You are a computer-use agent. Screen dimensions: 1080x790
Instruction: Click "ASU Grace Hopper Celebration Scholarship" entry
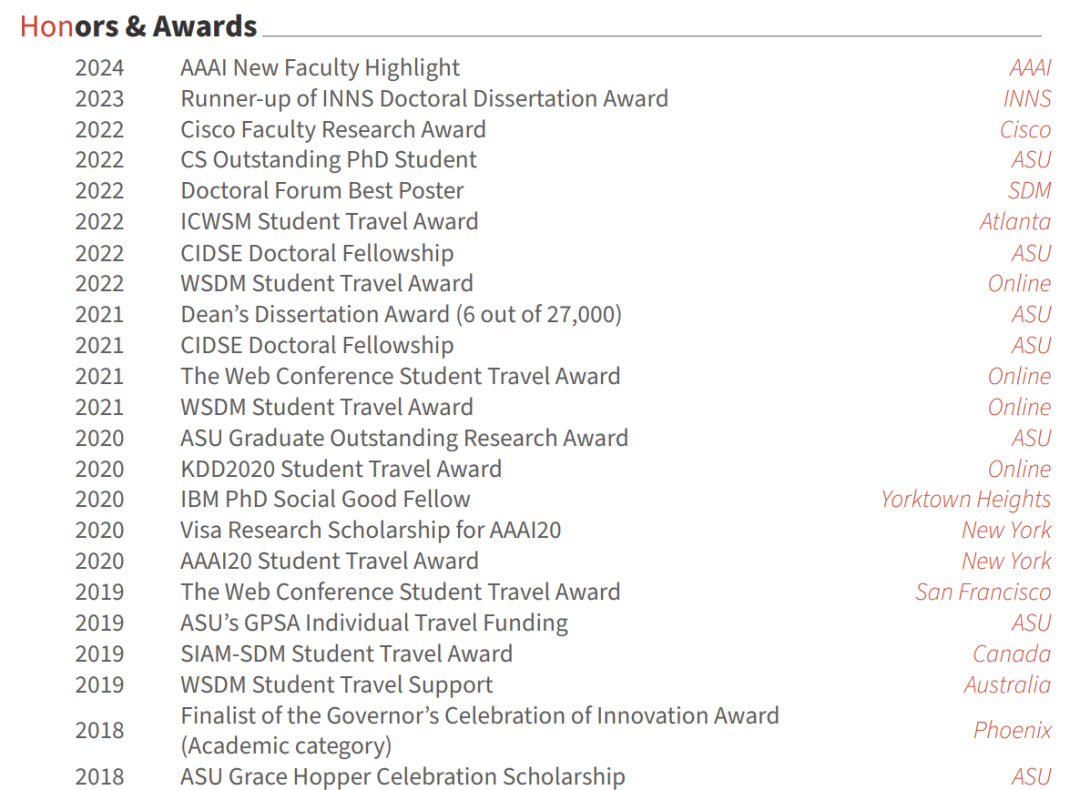click(402, 777)
